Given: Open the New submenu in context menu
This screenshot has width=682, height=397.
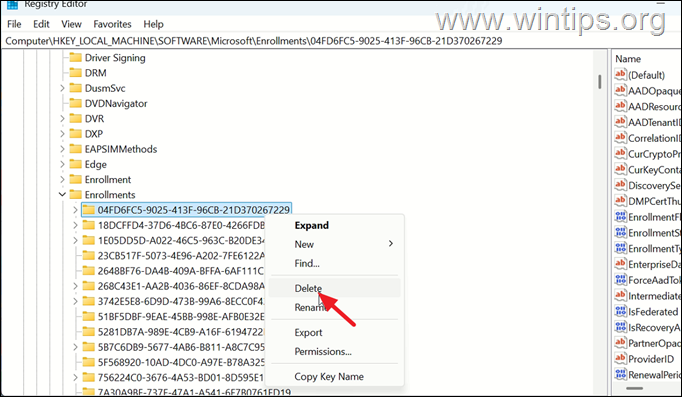Looking at the screenshot, I should point(334,244).
